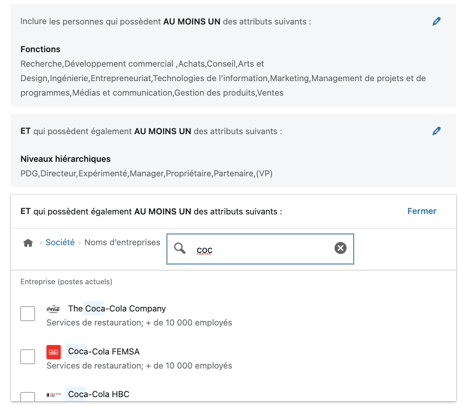Open the Société breadcrumb link
Screen dimensions: 468x408
tap(60, 242)
